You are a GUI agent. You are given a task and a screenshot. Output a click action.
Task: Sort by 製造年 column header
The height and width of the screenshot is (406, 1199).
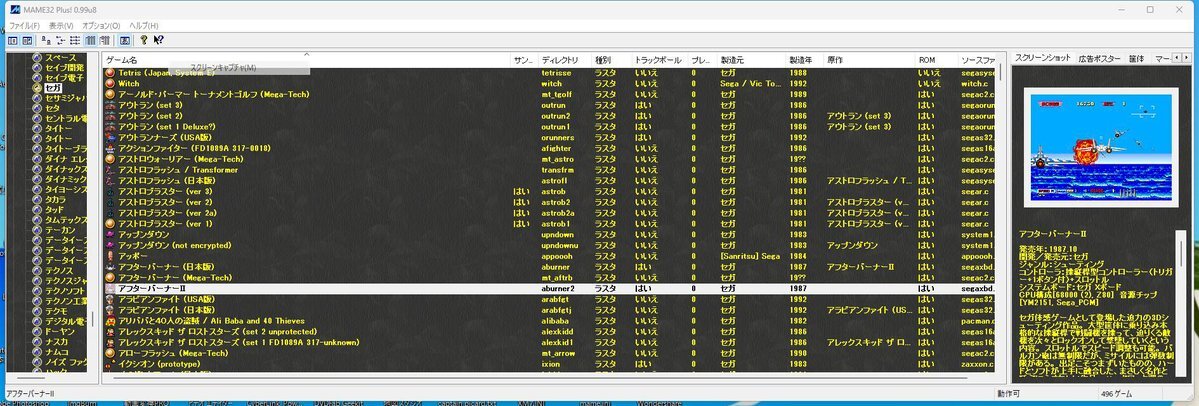[804, 60]
